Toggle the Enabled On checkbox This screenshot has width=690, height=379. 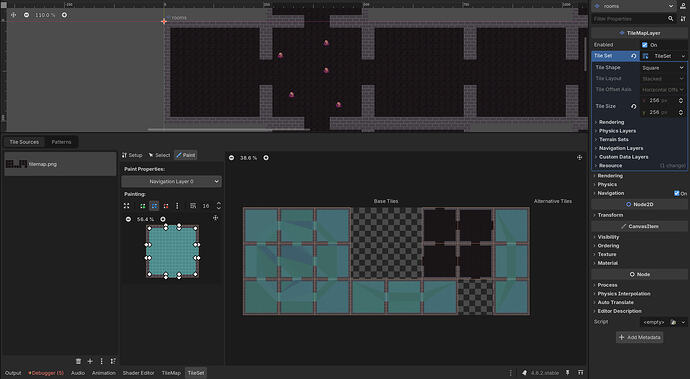coord(645,45)
